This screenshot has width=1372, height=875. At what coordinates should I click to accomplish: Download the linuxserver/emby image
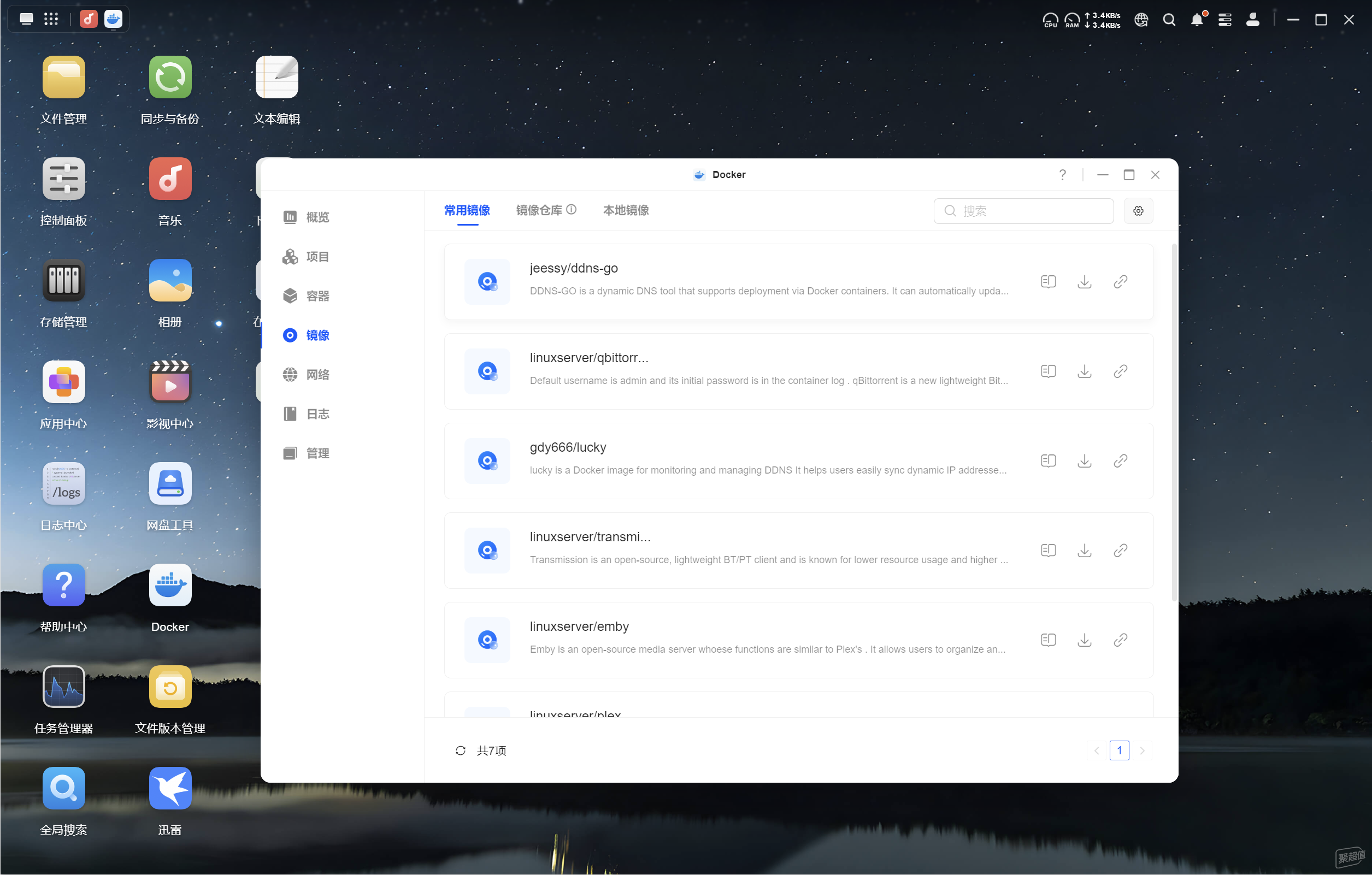tap(1084, 639)
